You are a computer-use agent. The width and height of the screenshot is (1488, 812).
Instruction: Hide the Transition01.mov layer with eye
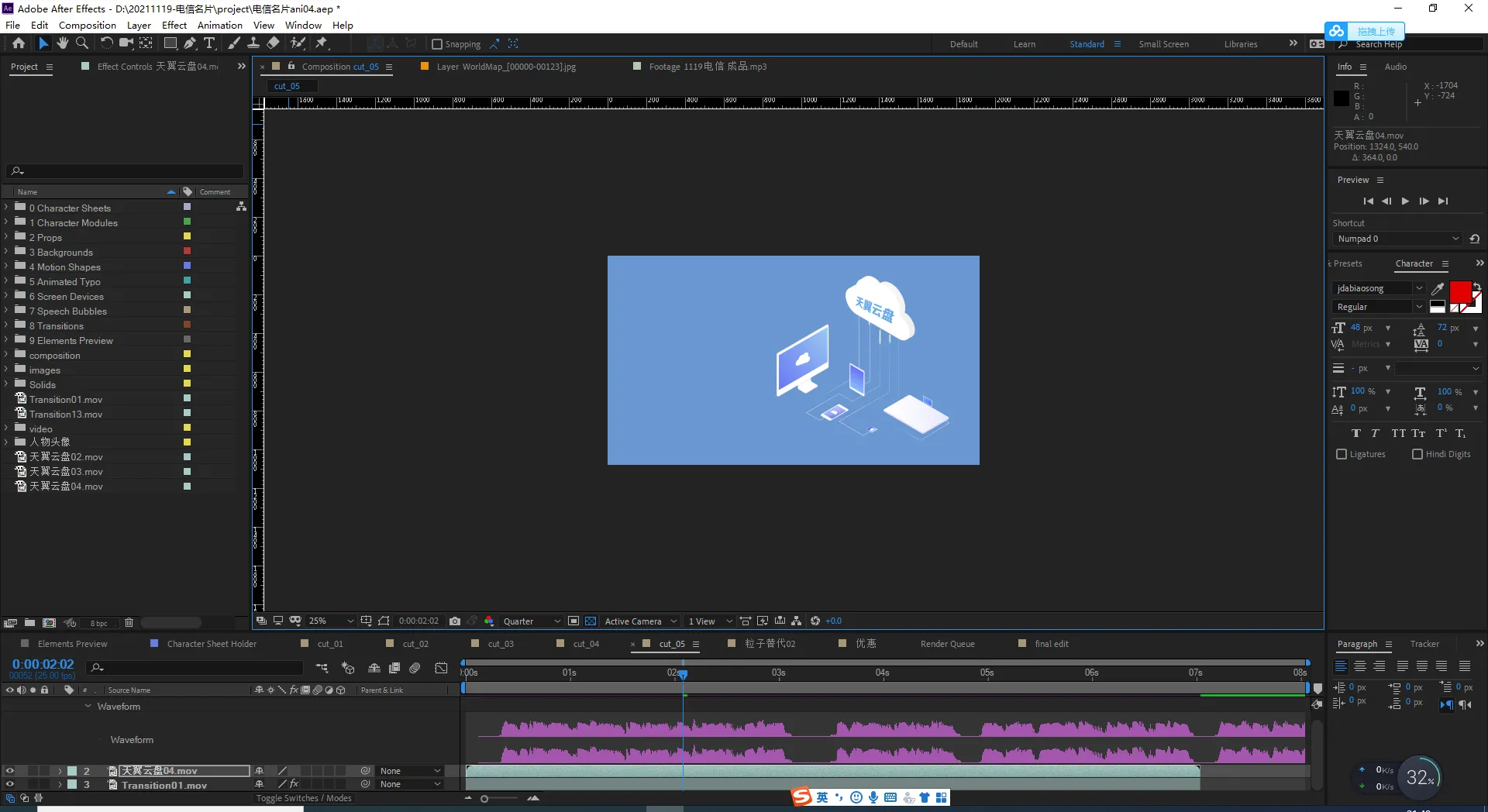pos(9,785)
